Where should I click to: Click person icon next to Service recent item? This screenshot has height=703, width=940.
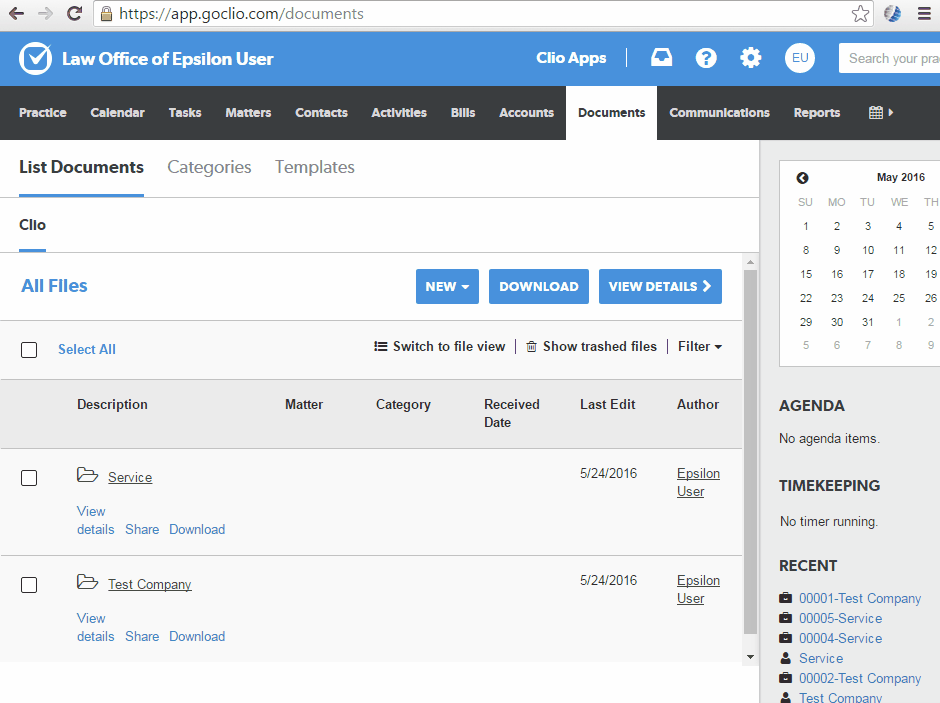[785, 658]
